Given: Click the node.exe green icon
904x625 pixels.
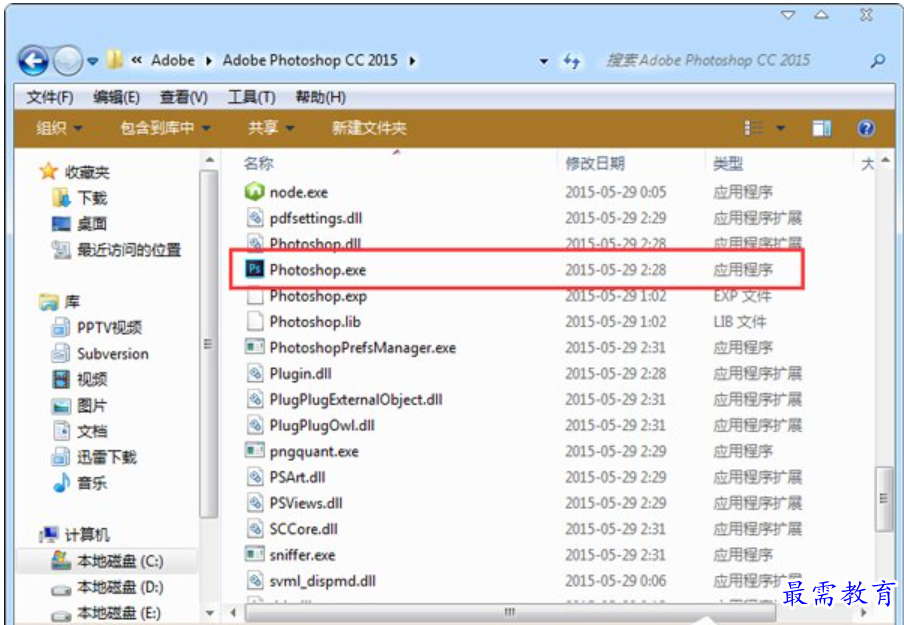Looking at the screenshot, I should coord(254,192).
